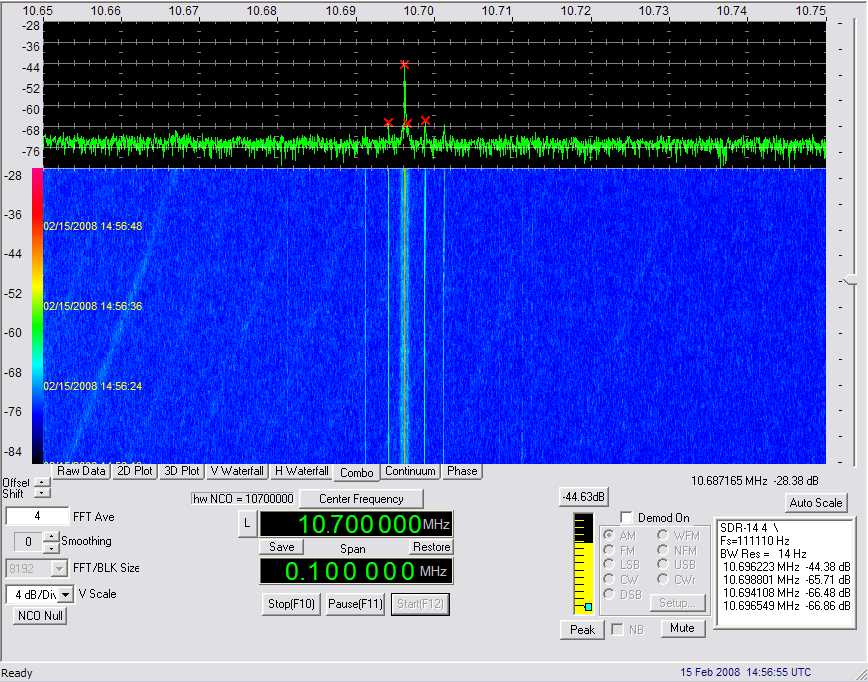Open the Continuum tab

click(x=410, y=471)
